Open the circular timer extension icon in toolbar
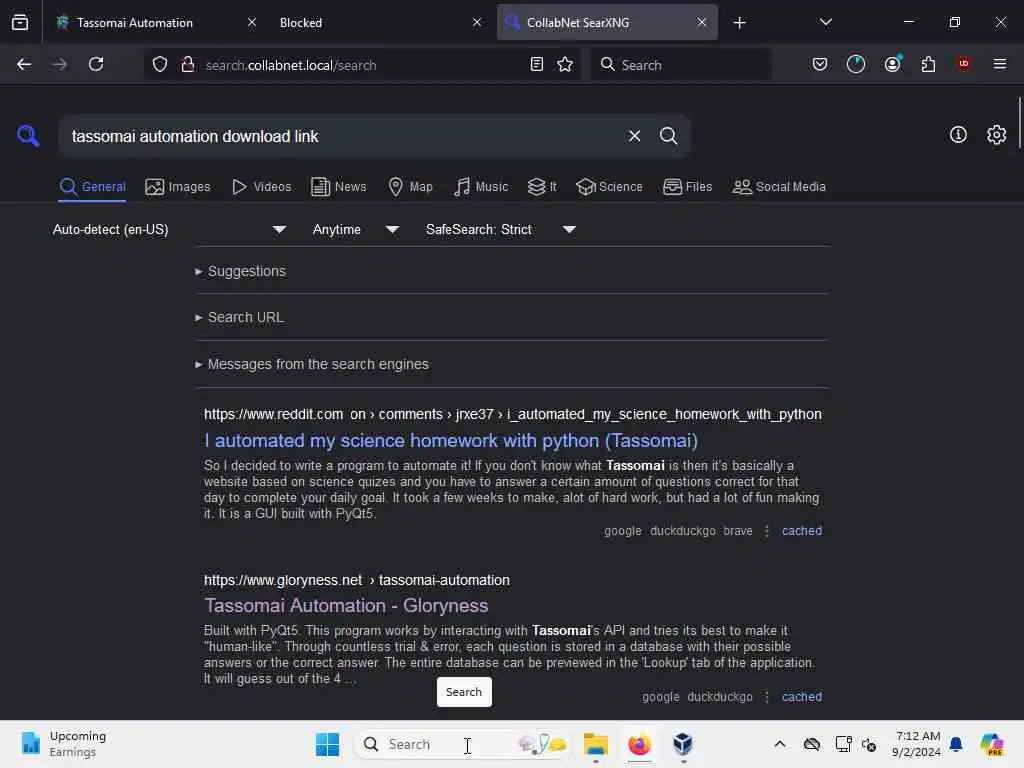 coord(856,64)
